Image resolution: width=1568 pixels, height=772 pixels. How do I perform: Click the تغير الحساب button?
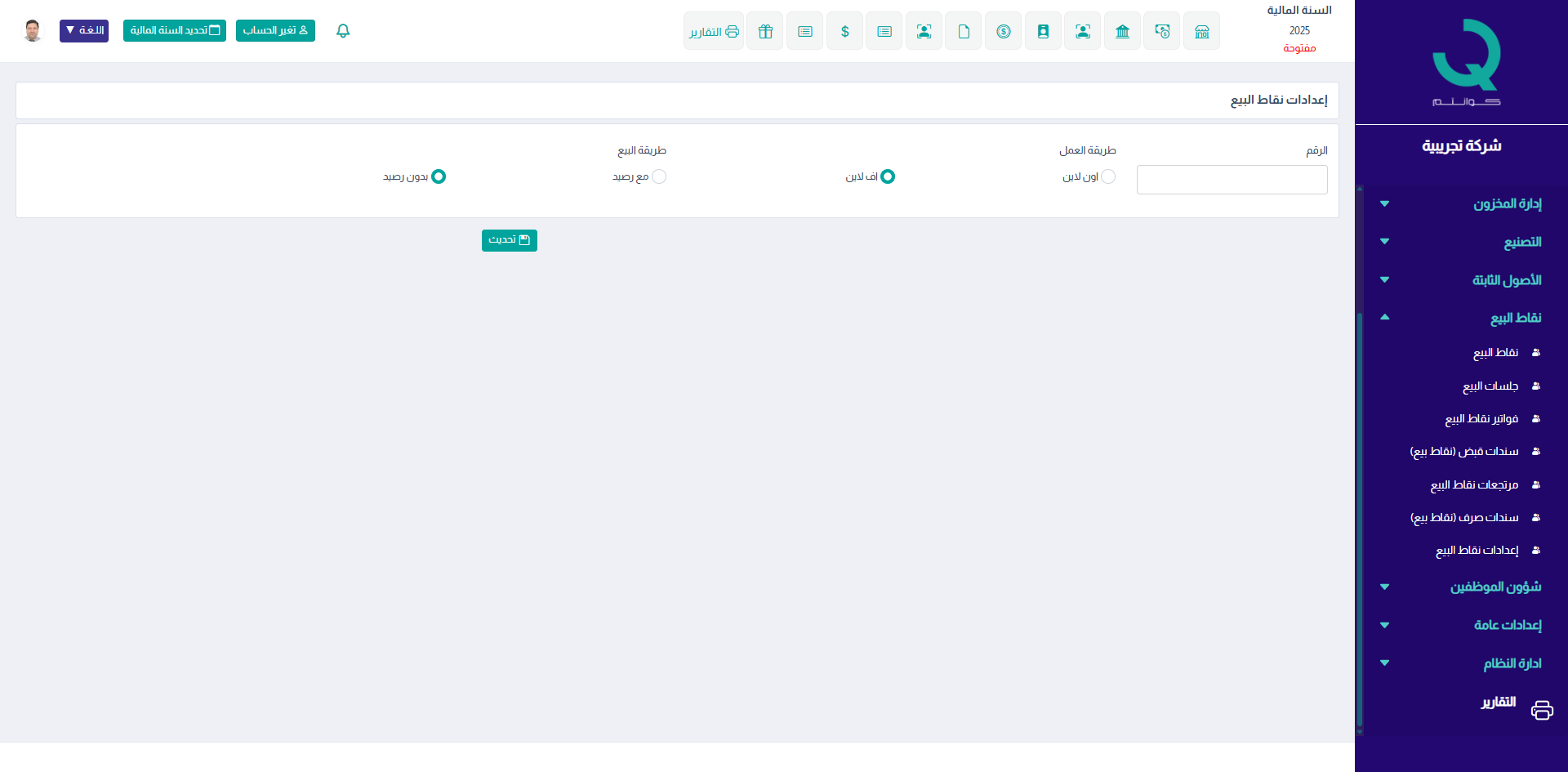(275, 31)
